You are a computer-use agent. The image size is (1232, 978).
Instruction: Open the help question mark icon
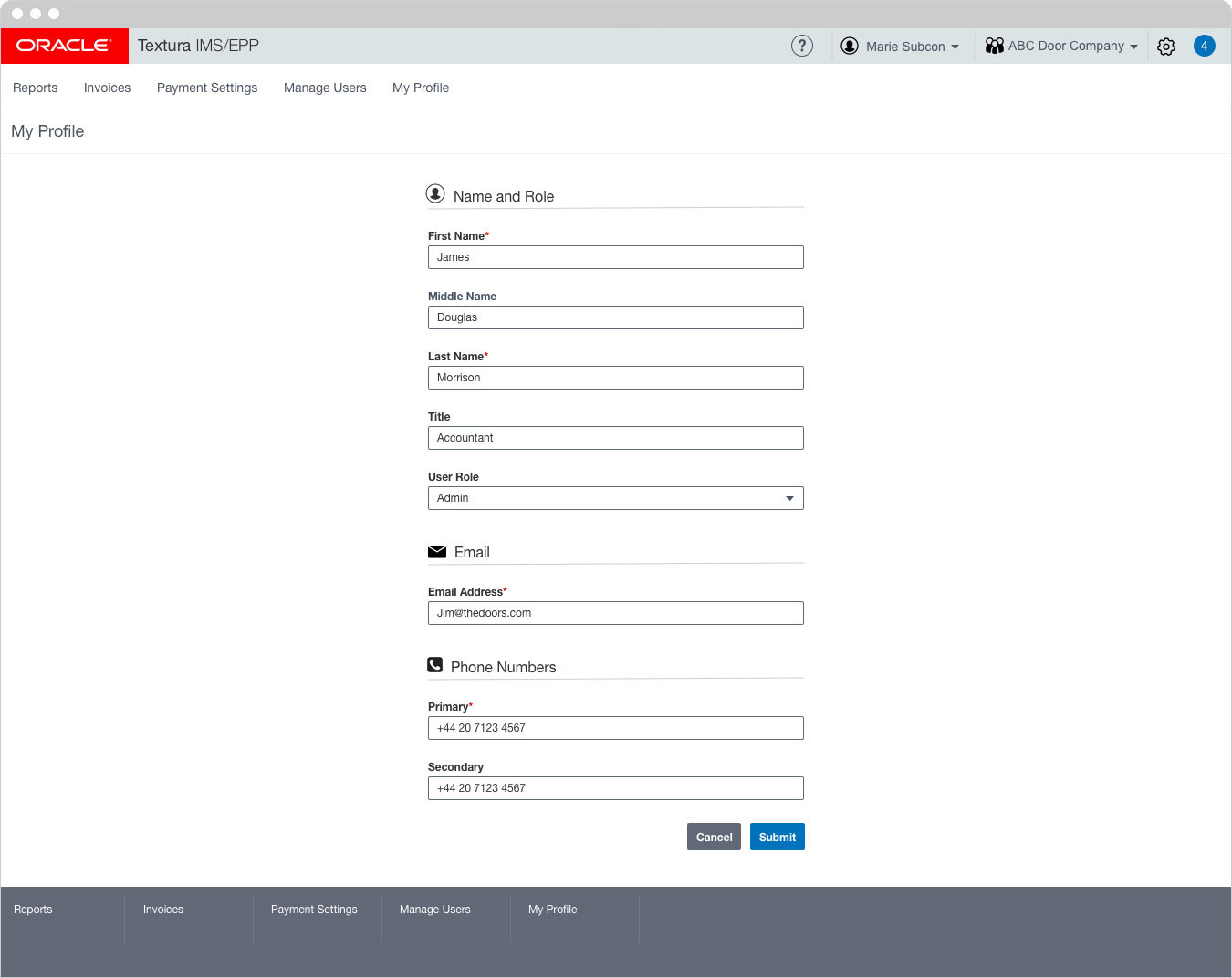coord(801,46)
